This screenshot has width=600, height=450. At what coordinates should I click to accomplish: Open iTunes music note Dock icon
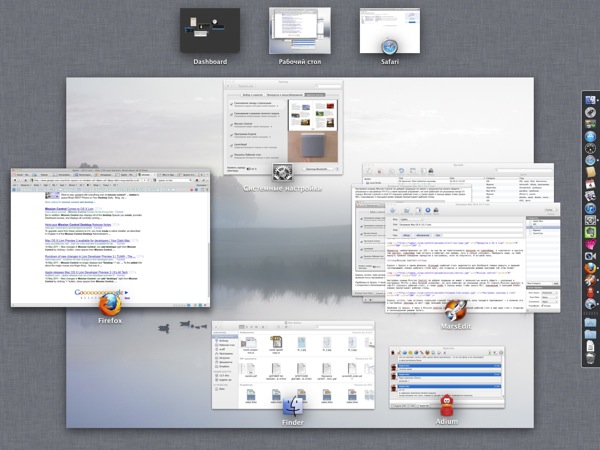(590, 208)
